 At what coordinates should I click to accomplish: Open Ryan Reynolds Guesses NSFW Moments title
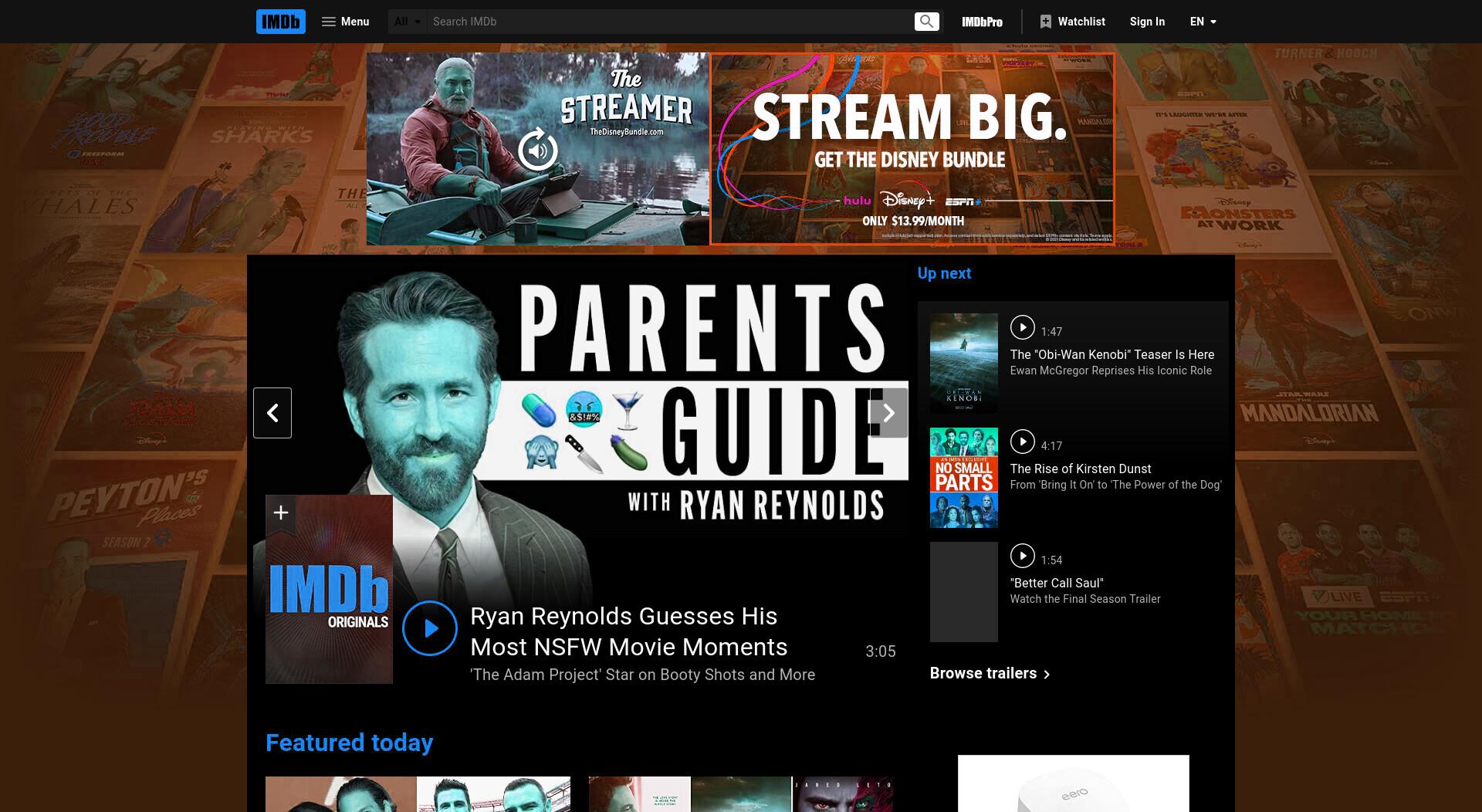click(629, 631)
